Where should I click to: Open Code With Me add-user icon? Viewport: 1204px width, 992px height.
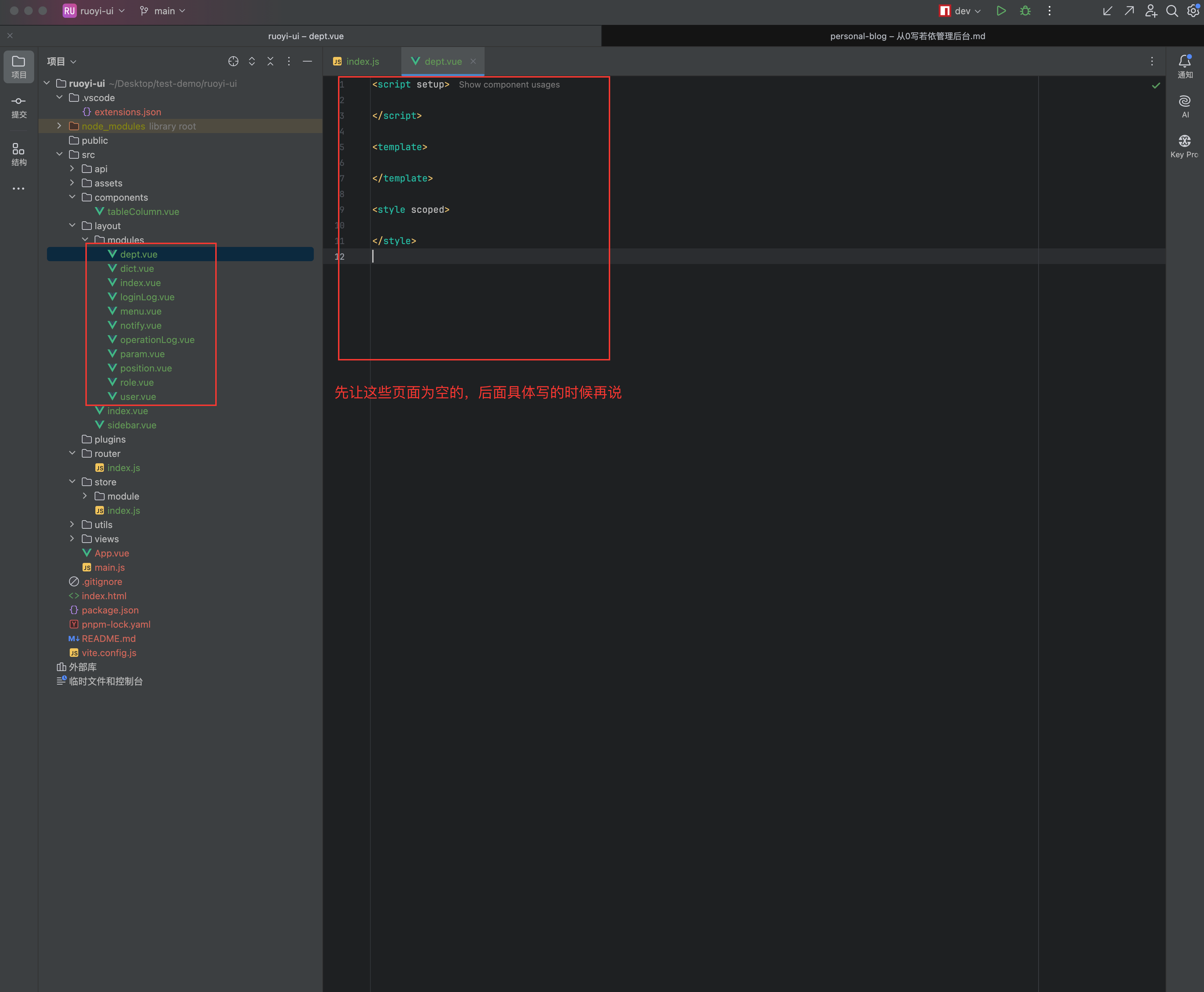1151,11
